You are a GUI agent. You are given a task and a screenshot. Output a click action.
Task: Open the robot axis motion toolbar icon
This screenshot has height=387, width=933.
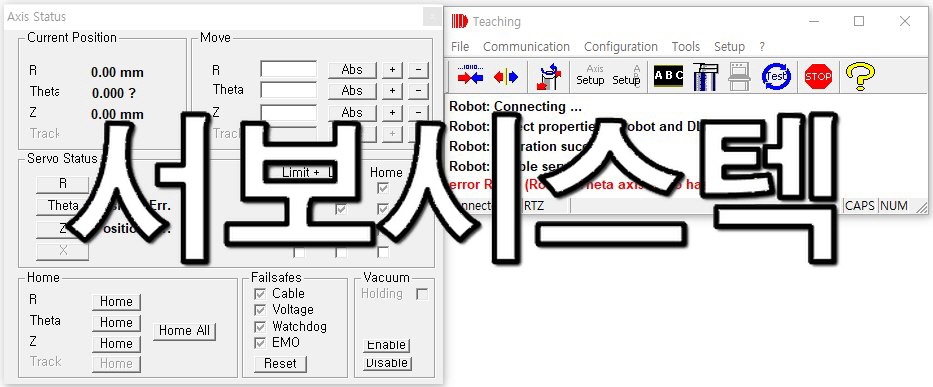point(549,76)
